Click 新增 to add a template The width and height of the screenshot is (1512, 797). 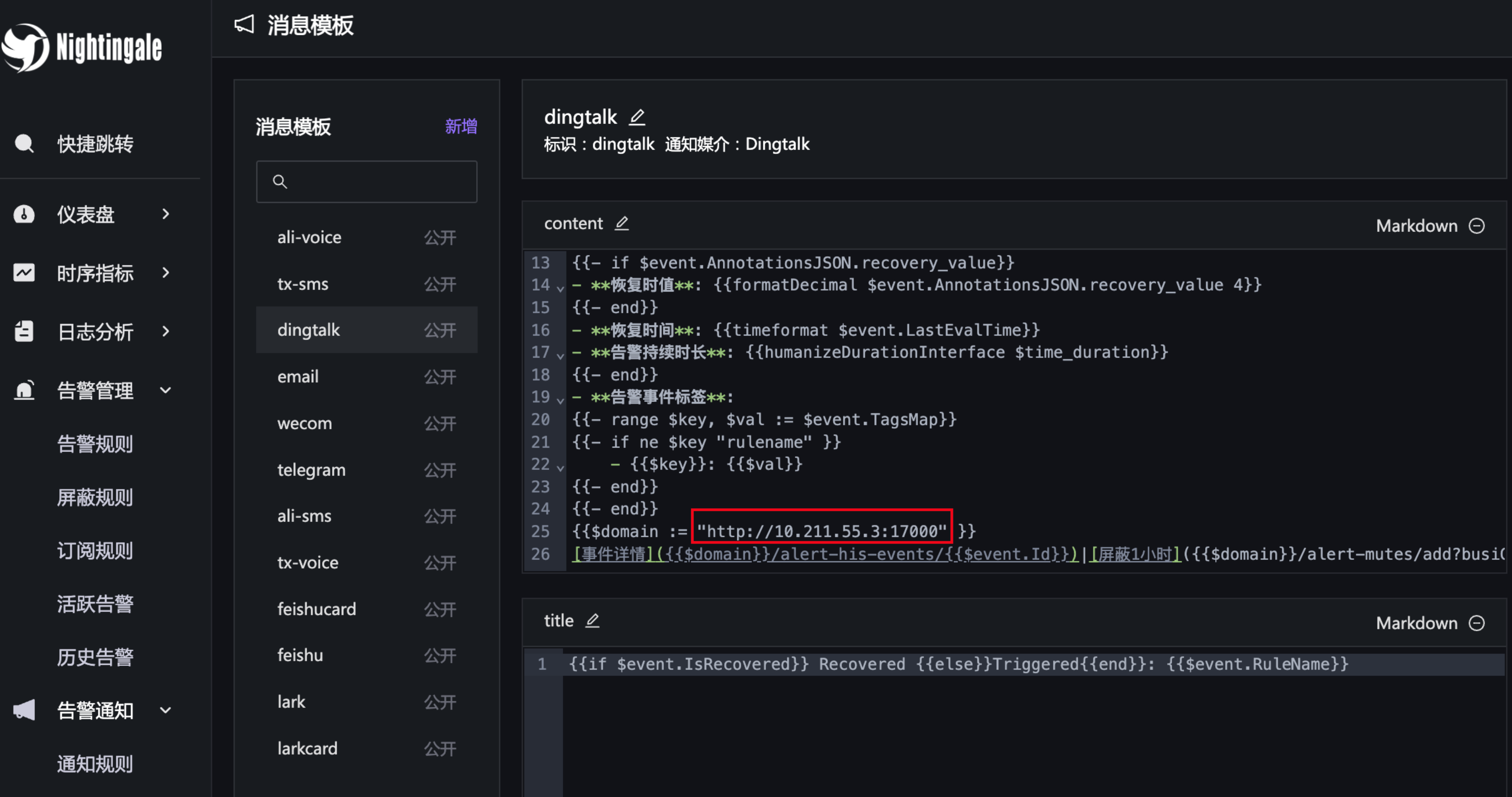pyautogui.click(x=461, y=127)
